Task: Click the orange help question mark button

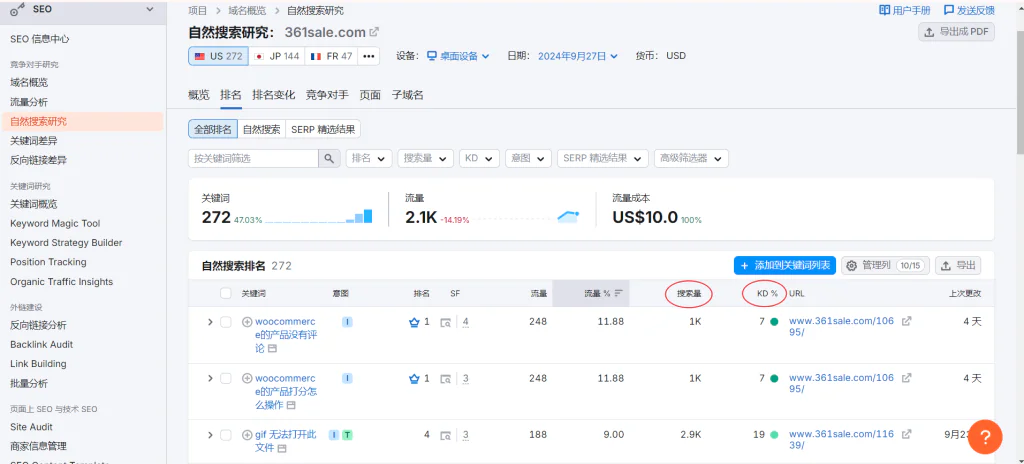Action: (x=984, y=436)
